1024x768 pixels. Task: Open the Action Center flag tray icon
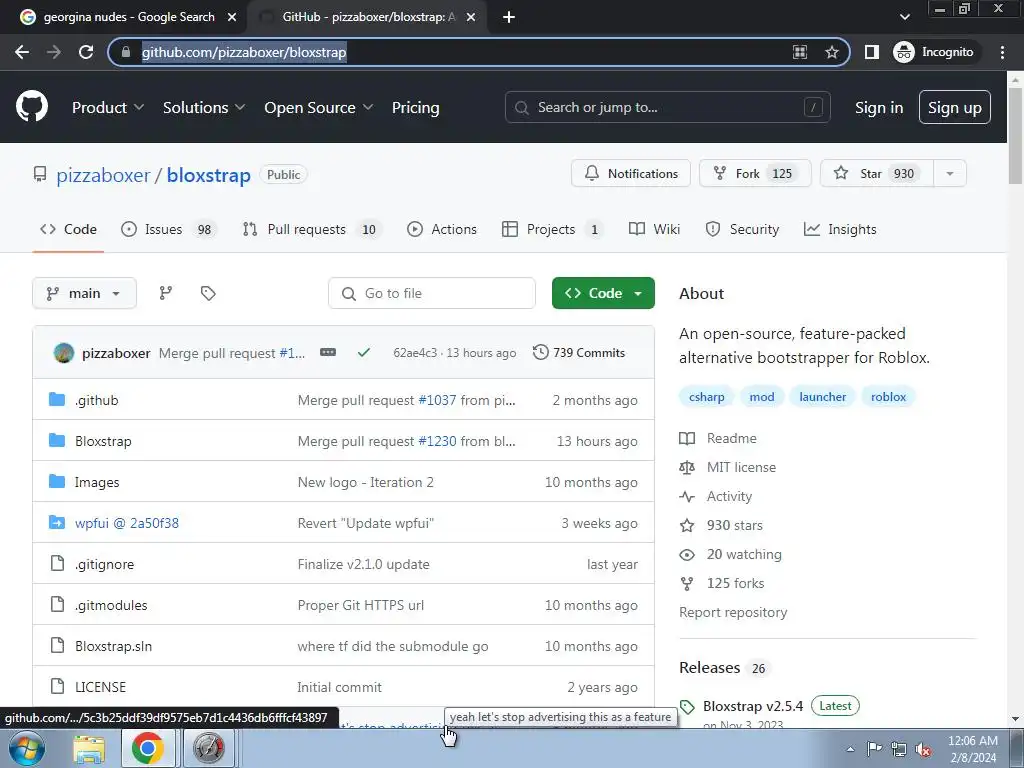(x=874, y=749)
